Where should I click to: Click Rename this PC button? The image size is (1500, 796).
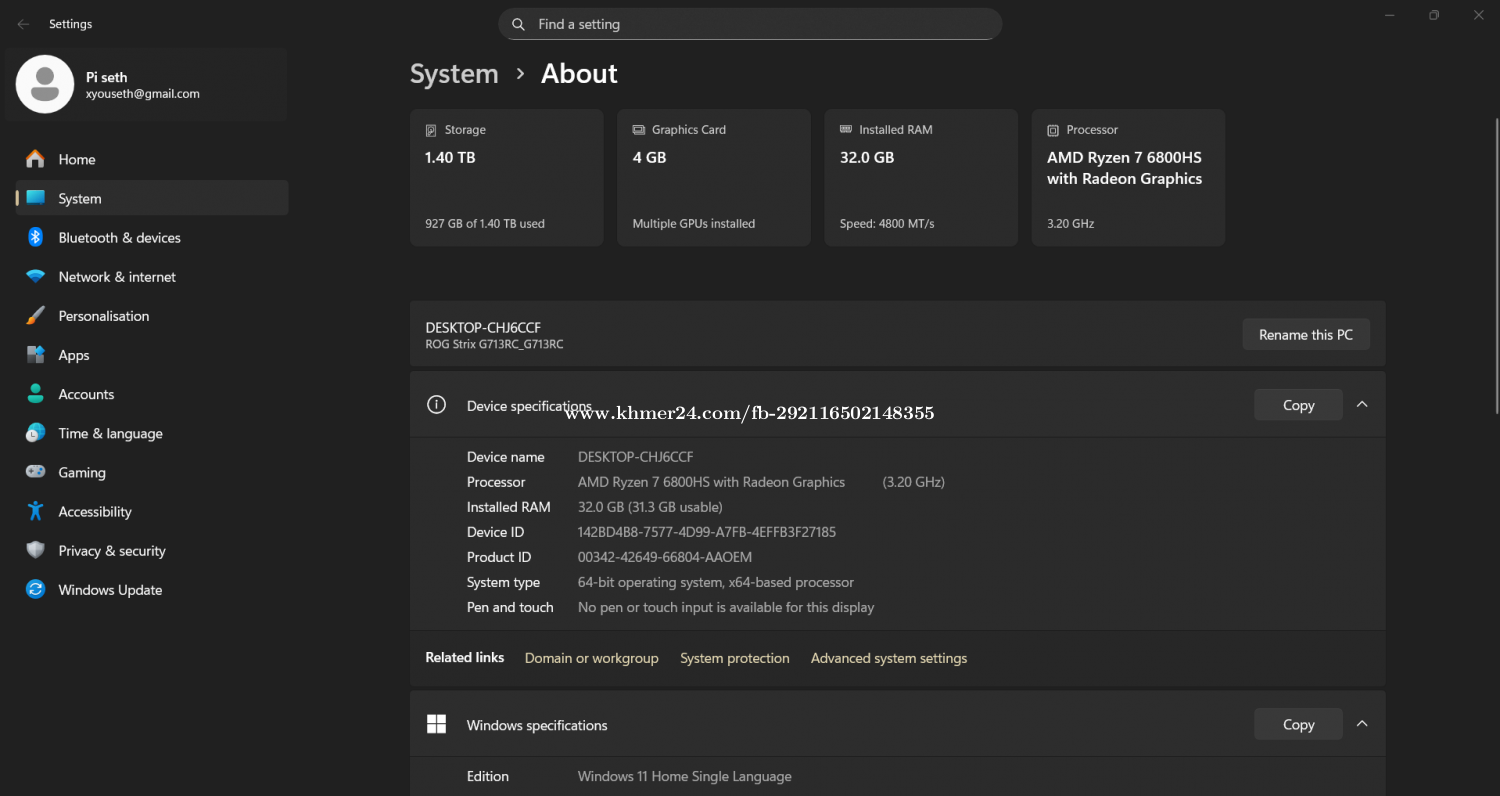click(1305, 335)
